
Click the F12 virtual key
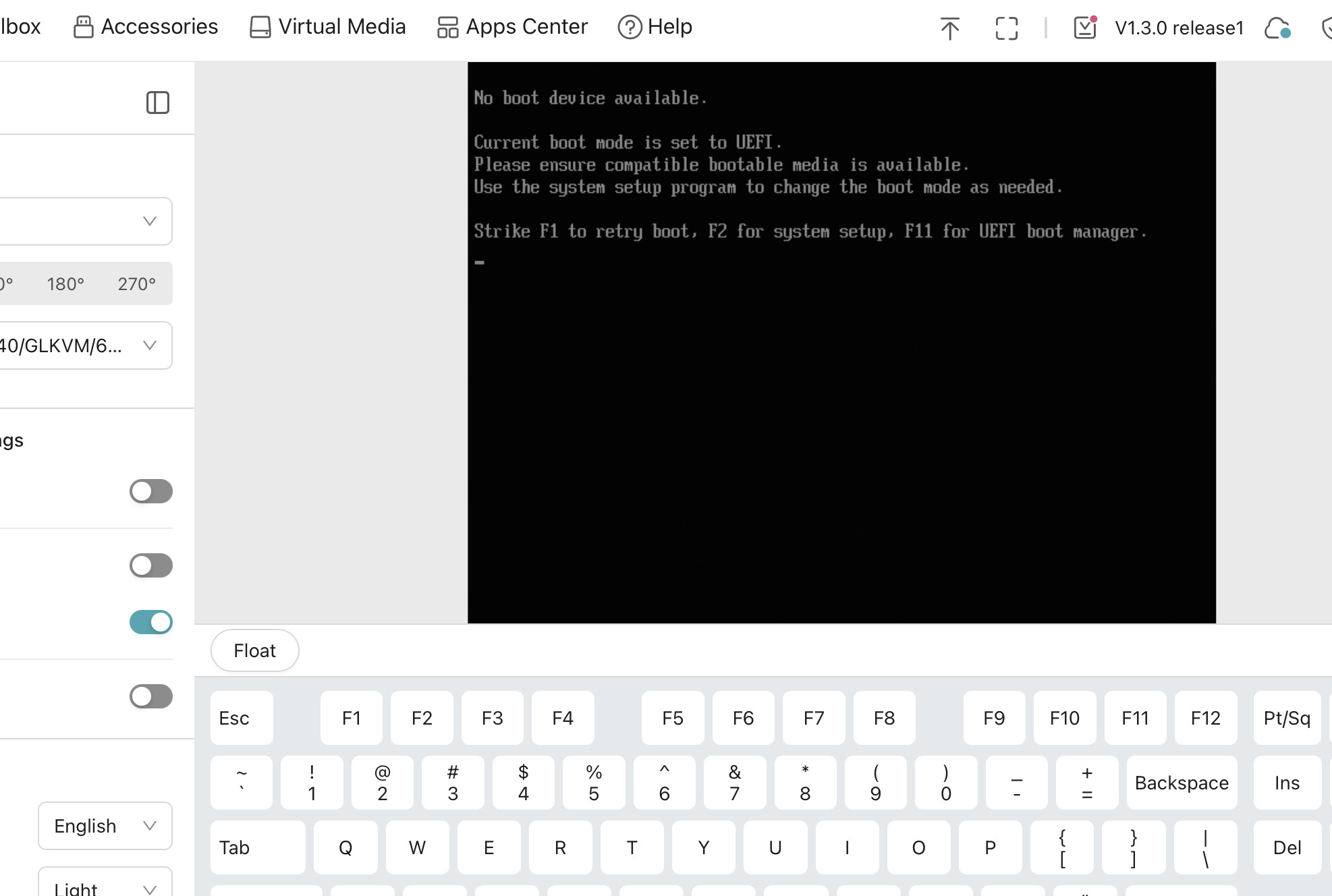[x=1206, y=718]
